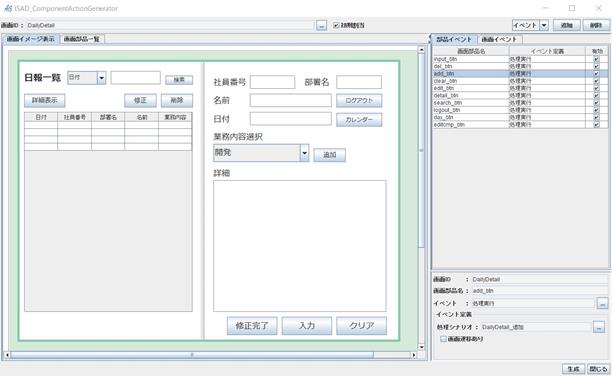Select the edit_btn row in the event table
This screenshot has width=612, height=376.
point(520,88)
